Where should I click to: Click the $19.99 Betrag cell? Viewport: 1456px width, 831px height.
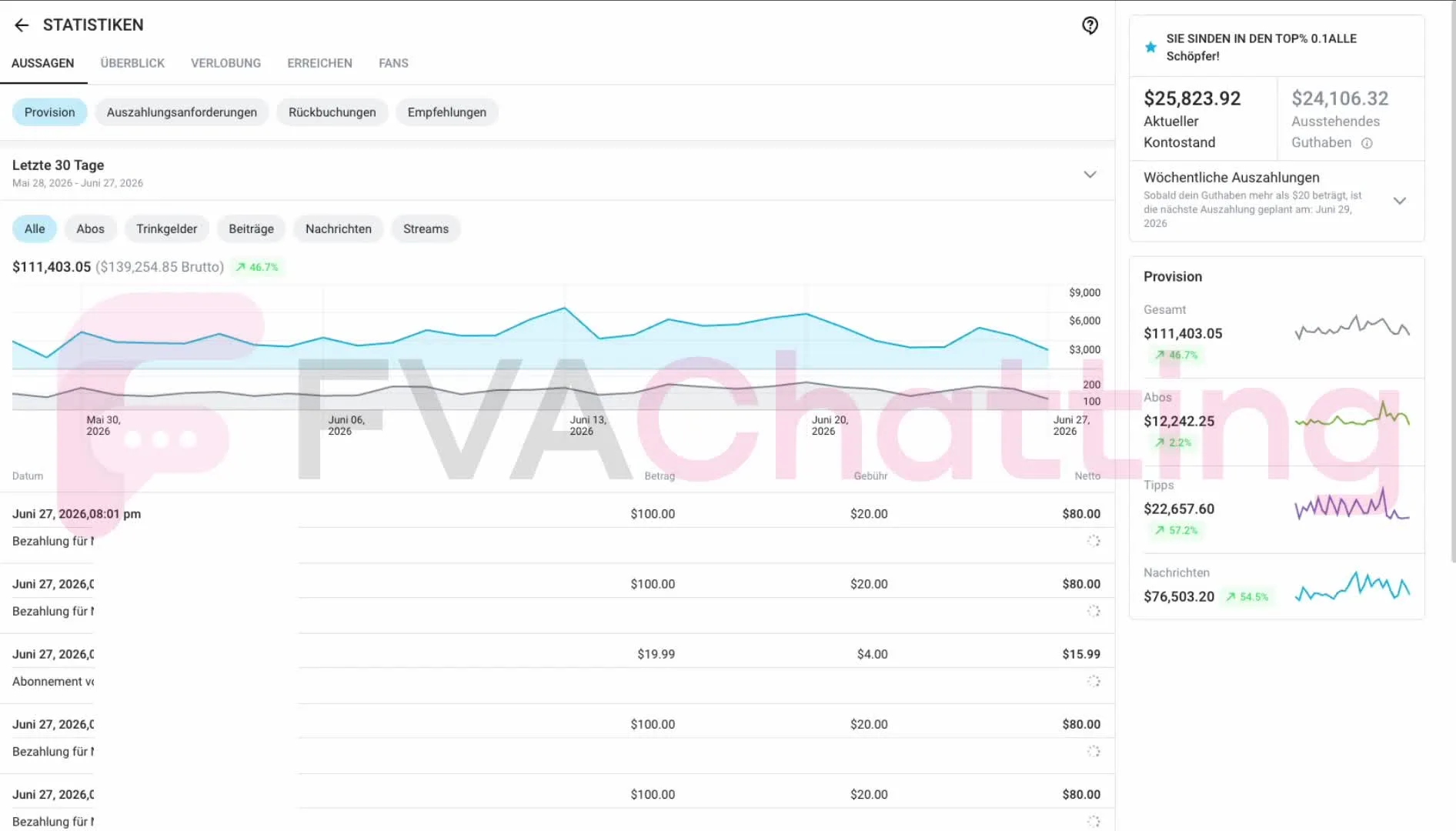[x=656, y=654]
